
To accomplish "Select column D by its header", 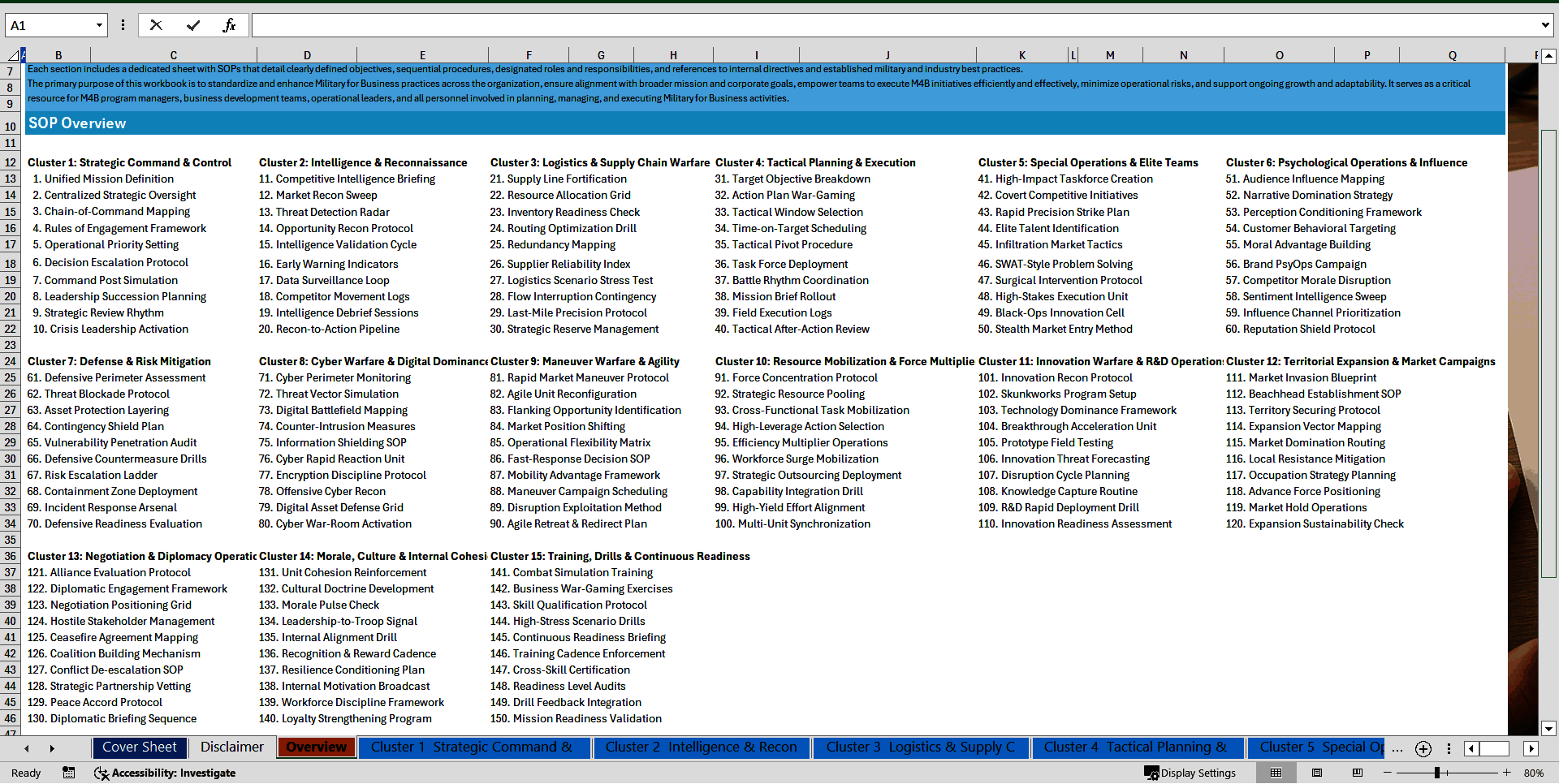I will point(307,54).
